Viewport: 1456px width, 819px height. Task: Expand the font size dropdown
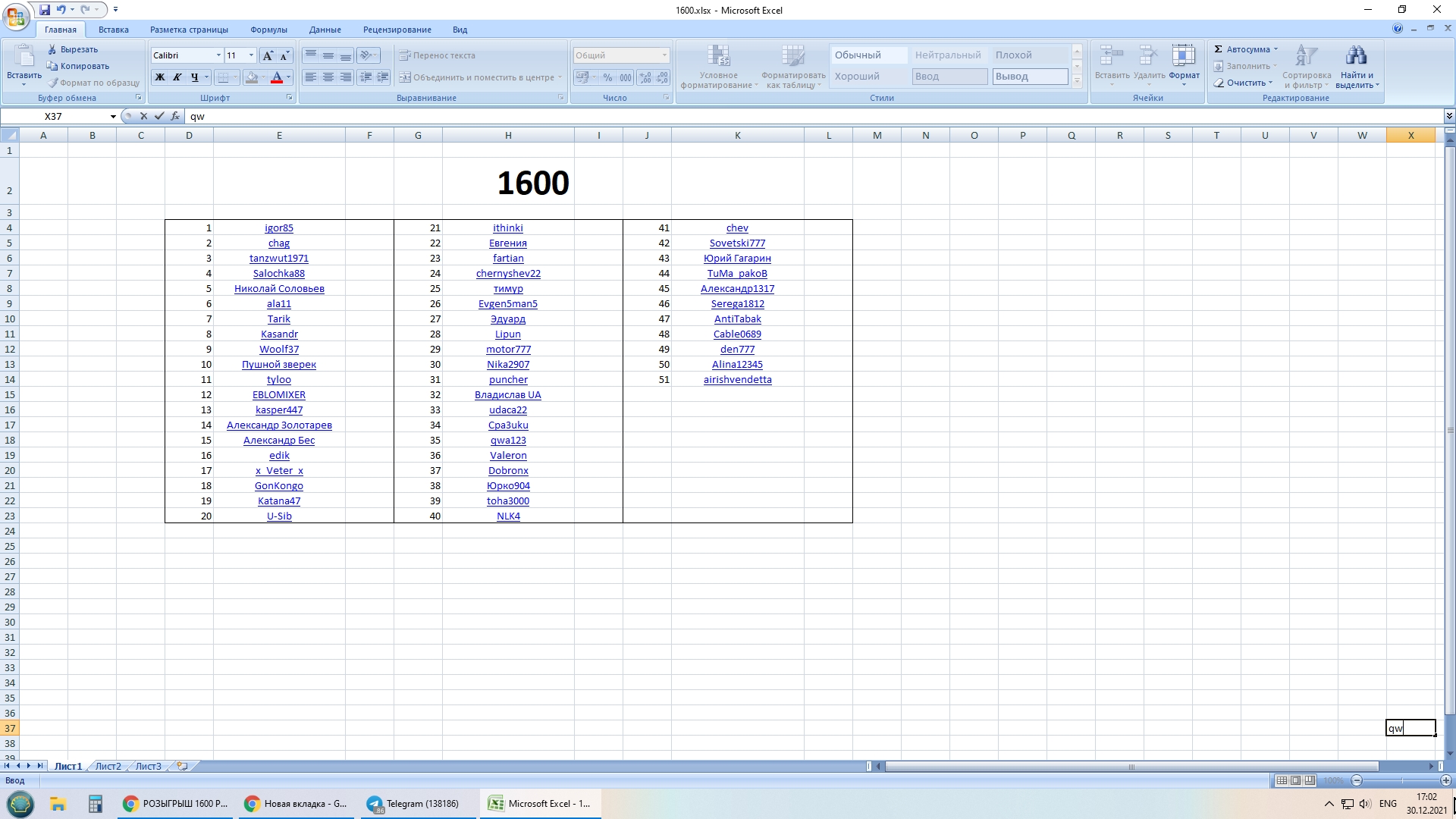pos(251,55)
